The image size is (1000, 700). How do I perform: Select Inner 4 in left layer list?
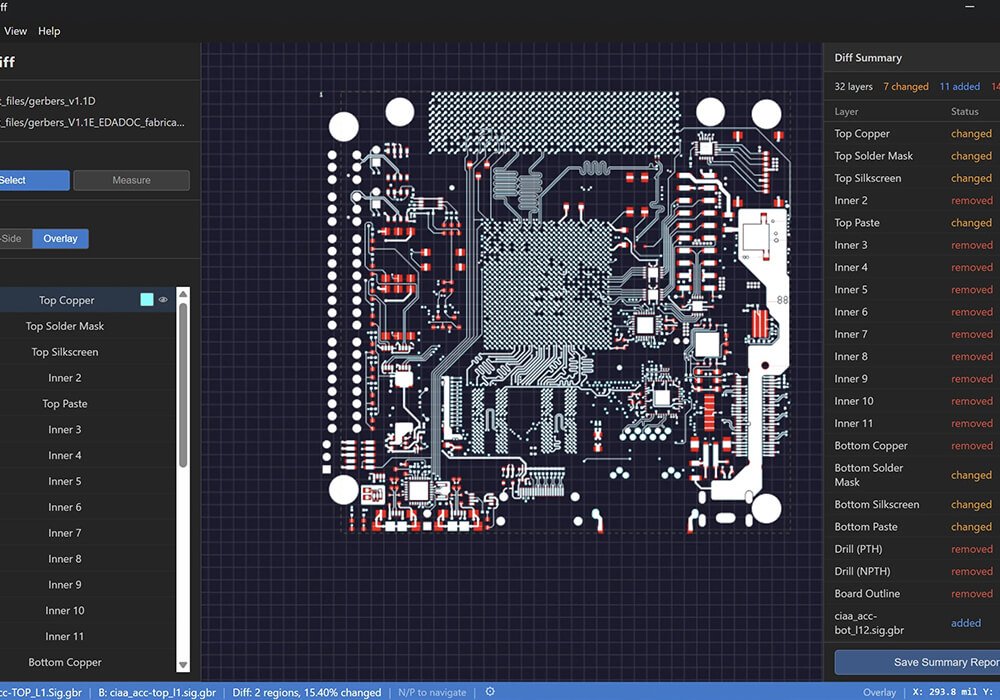87,455
